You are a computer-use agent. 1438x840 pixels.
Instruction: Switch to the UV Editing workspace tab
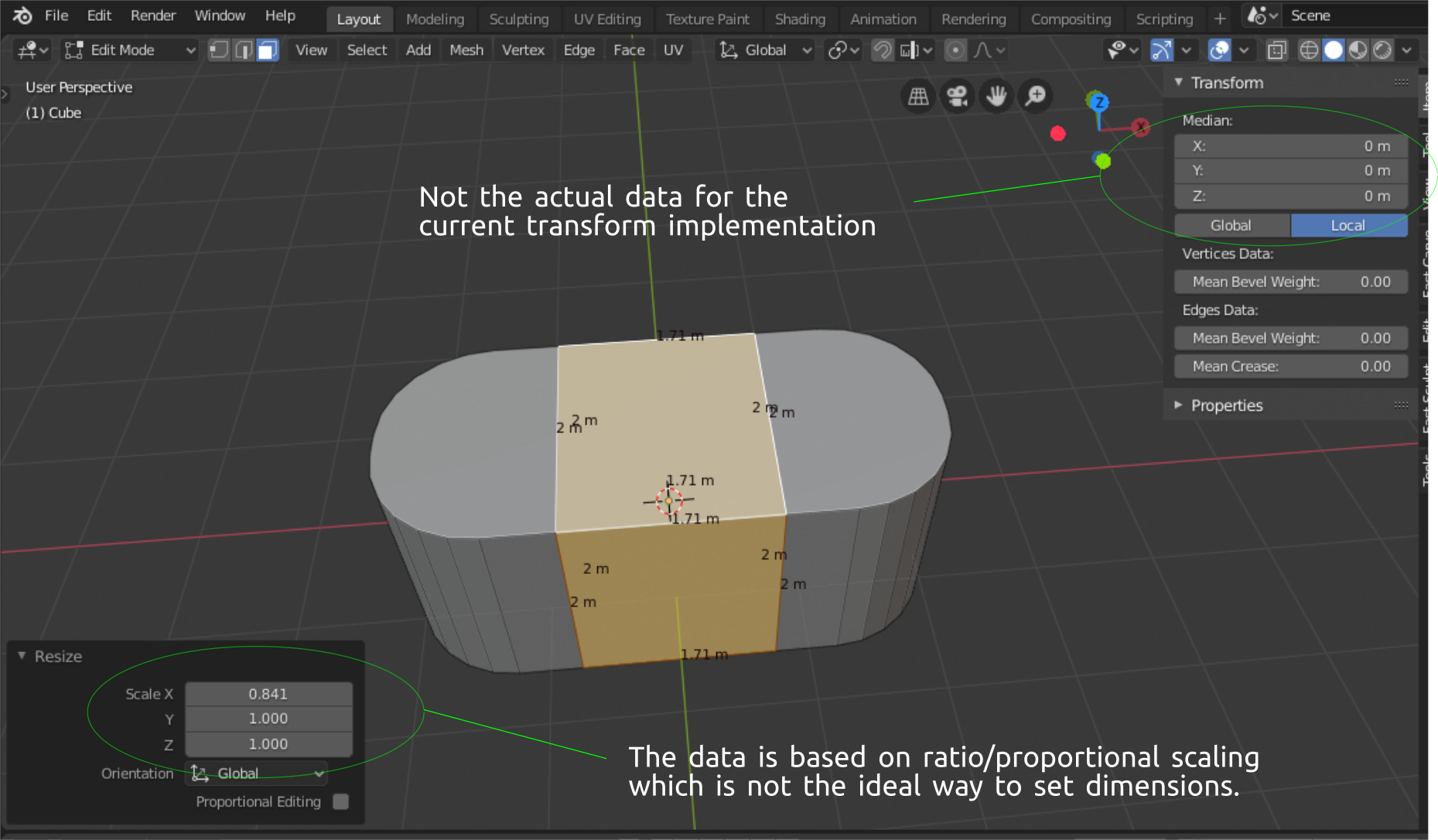[607, 19]
